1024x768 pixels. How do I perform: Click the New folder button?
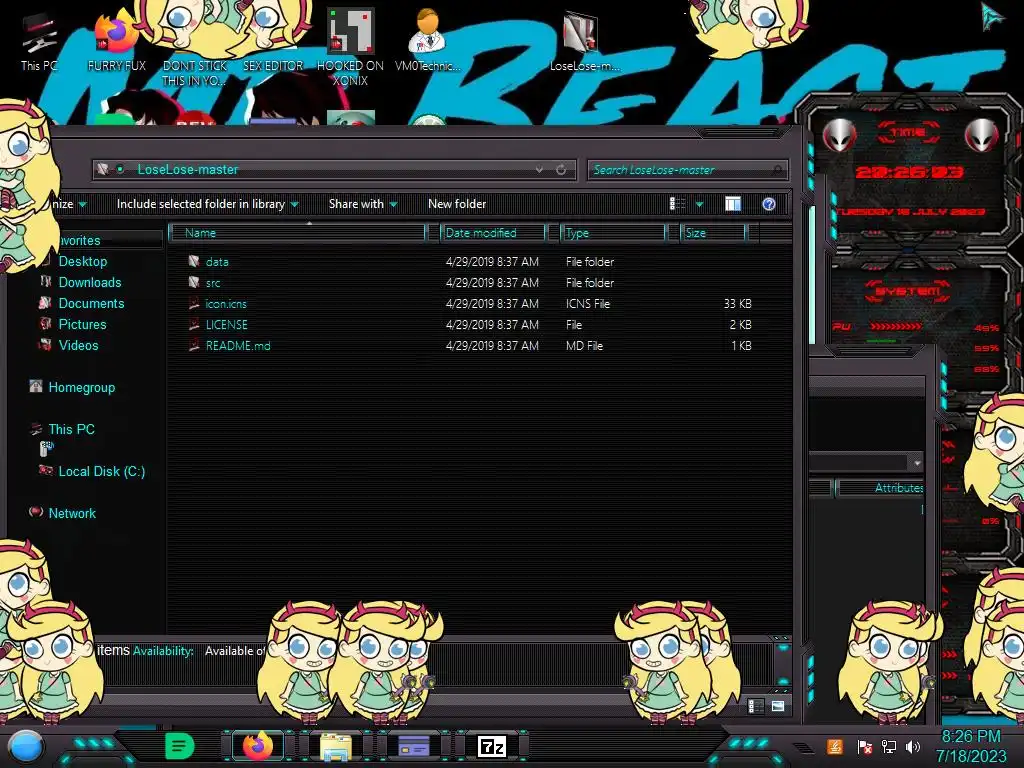(457, 204)
